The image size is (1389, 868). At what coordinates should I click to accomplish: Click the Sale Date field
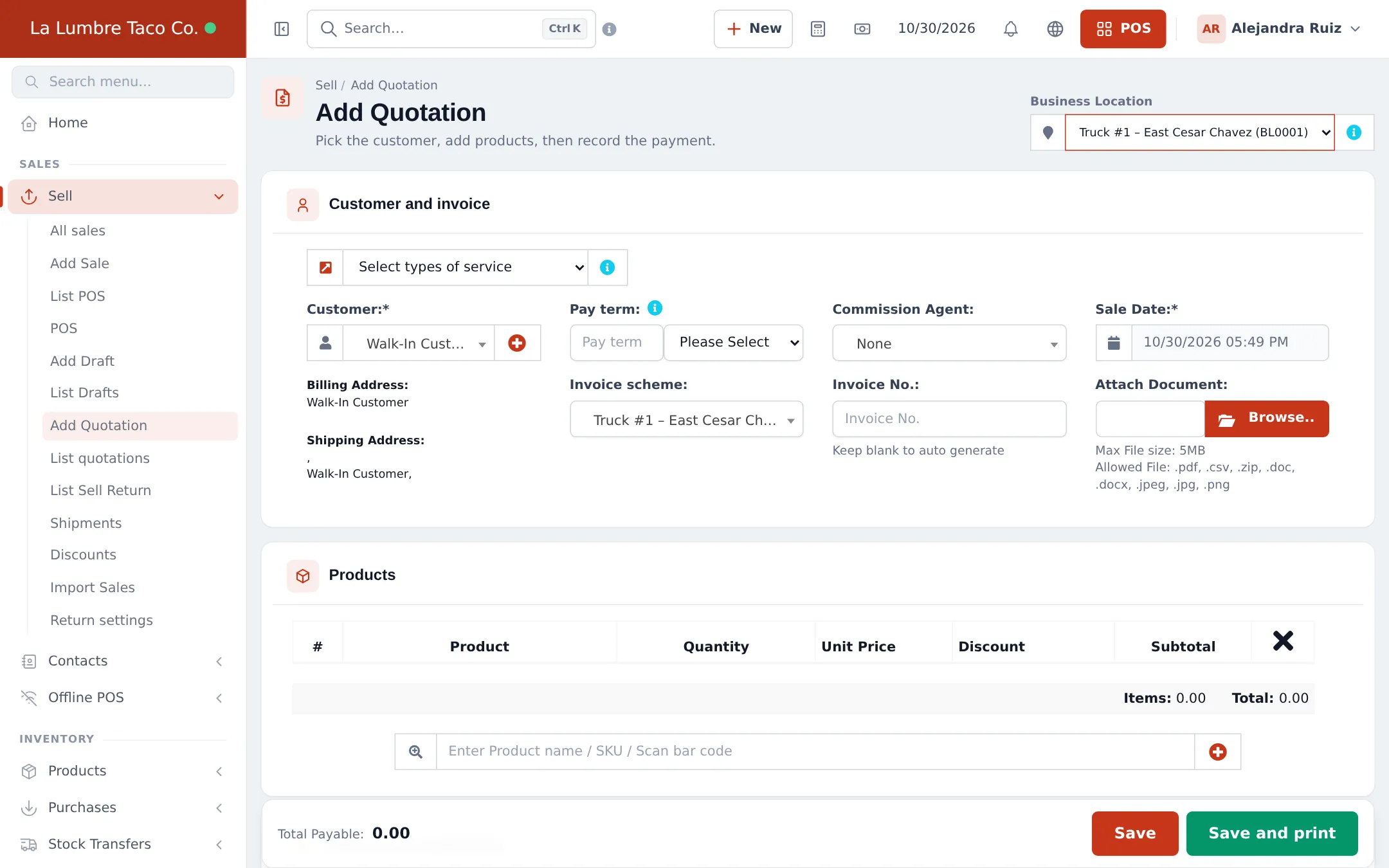click(1230, 343)
